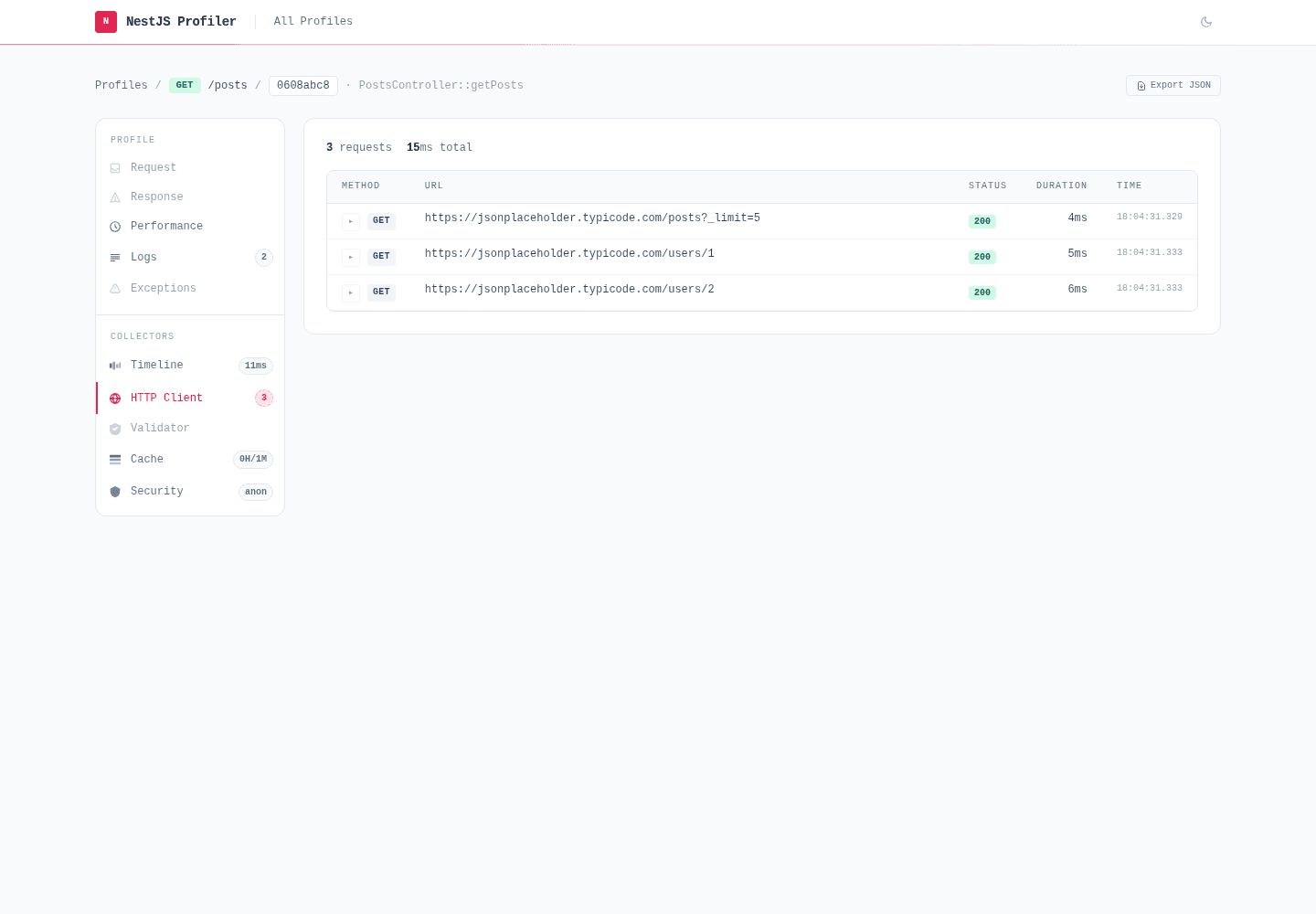Screen dimensions: 1316x914
Task: Select the HTTP Client collector
Action: point(190,398)
